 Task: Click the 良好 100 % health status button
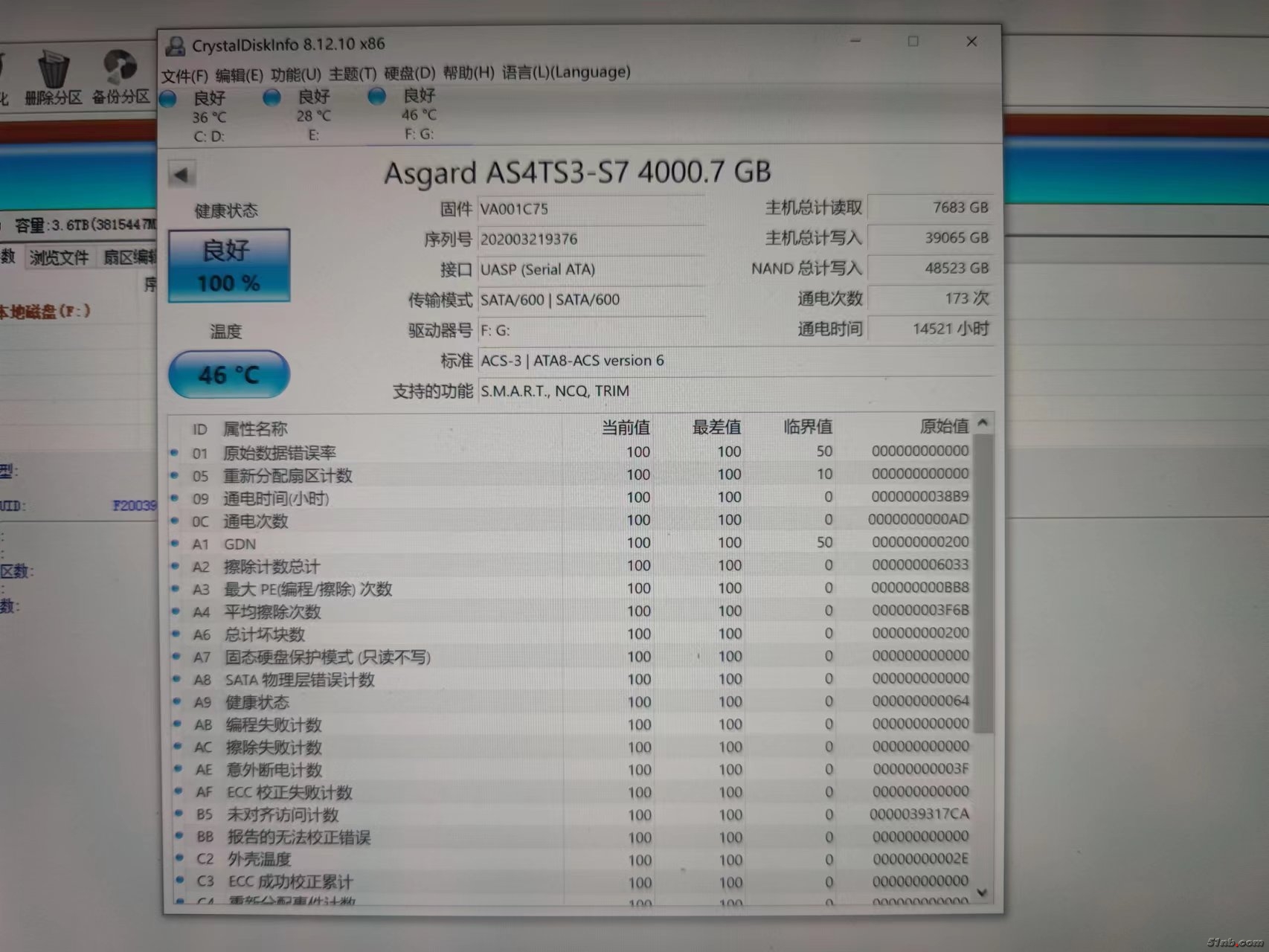[229, 266]
